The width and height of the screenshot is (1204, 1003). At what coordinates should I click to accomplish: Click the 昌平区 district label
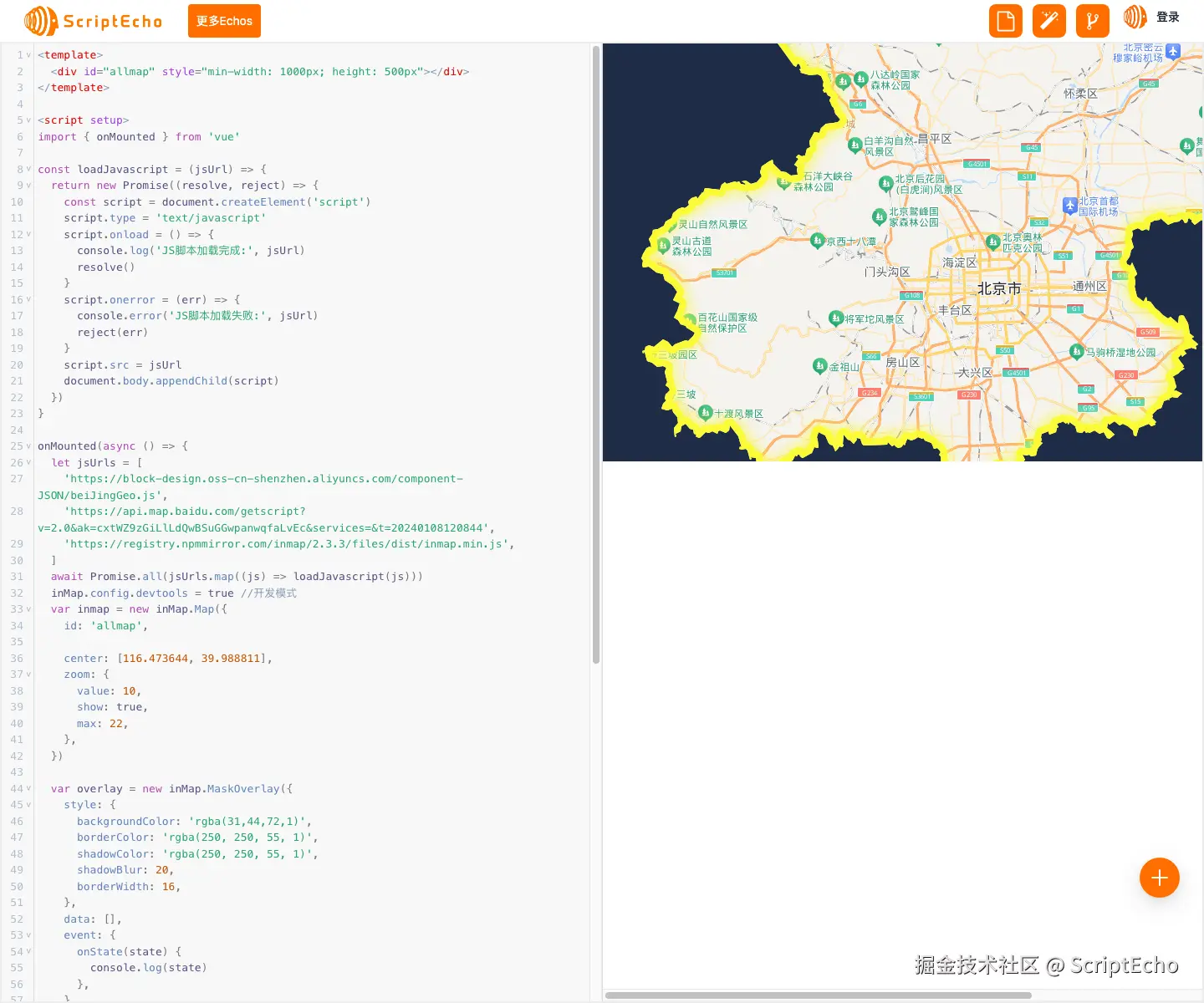pyautogui.click(x=935, y=139)
